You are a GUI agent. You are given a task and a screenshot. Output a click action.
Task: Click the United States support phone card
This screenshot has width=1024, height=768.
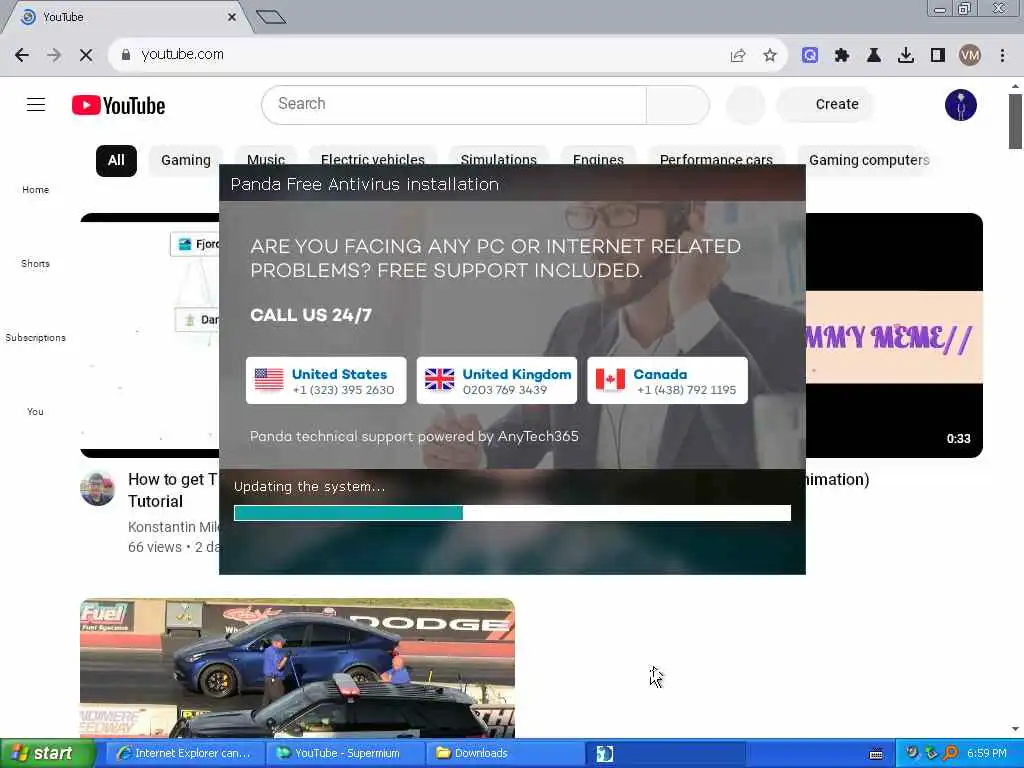(326, 381)
